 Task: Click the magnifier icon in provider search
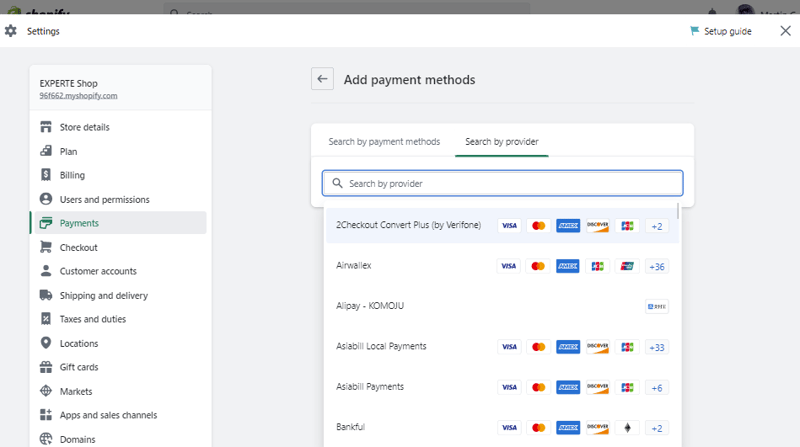pos(337,183)
